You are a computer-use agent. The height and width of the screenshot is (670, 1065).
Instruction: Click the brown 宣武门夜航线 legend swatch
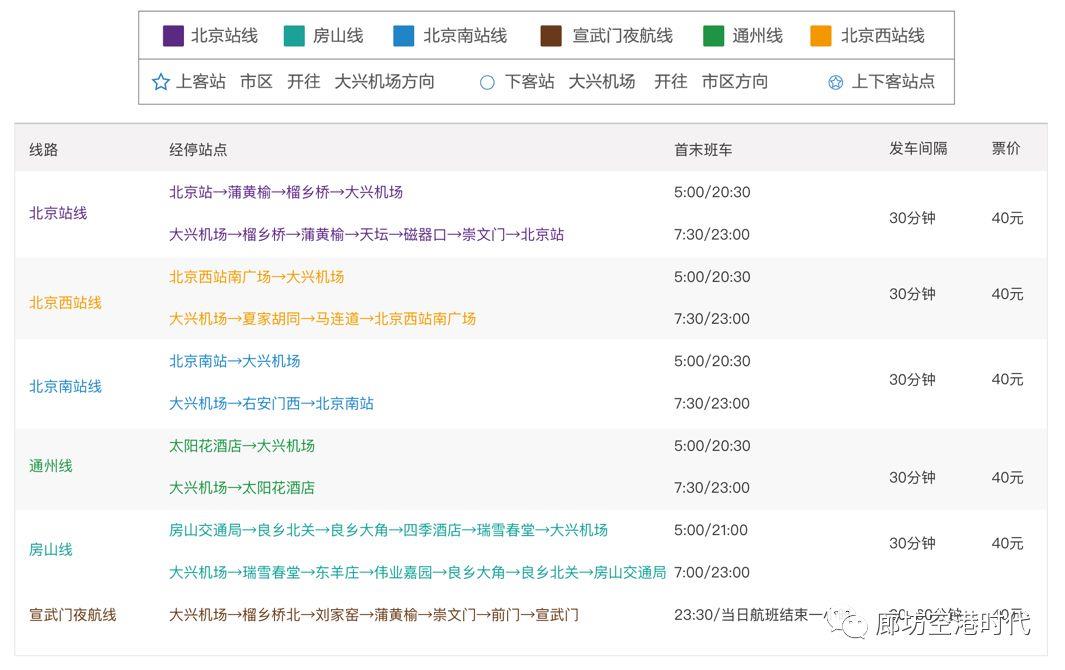pos(551,36)
